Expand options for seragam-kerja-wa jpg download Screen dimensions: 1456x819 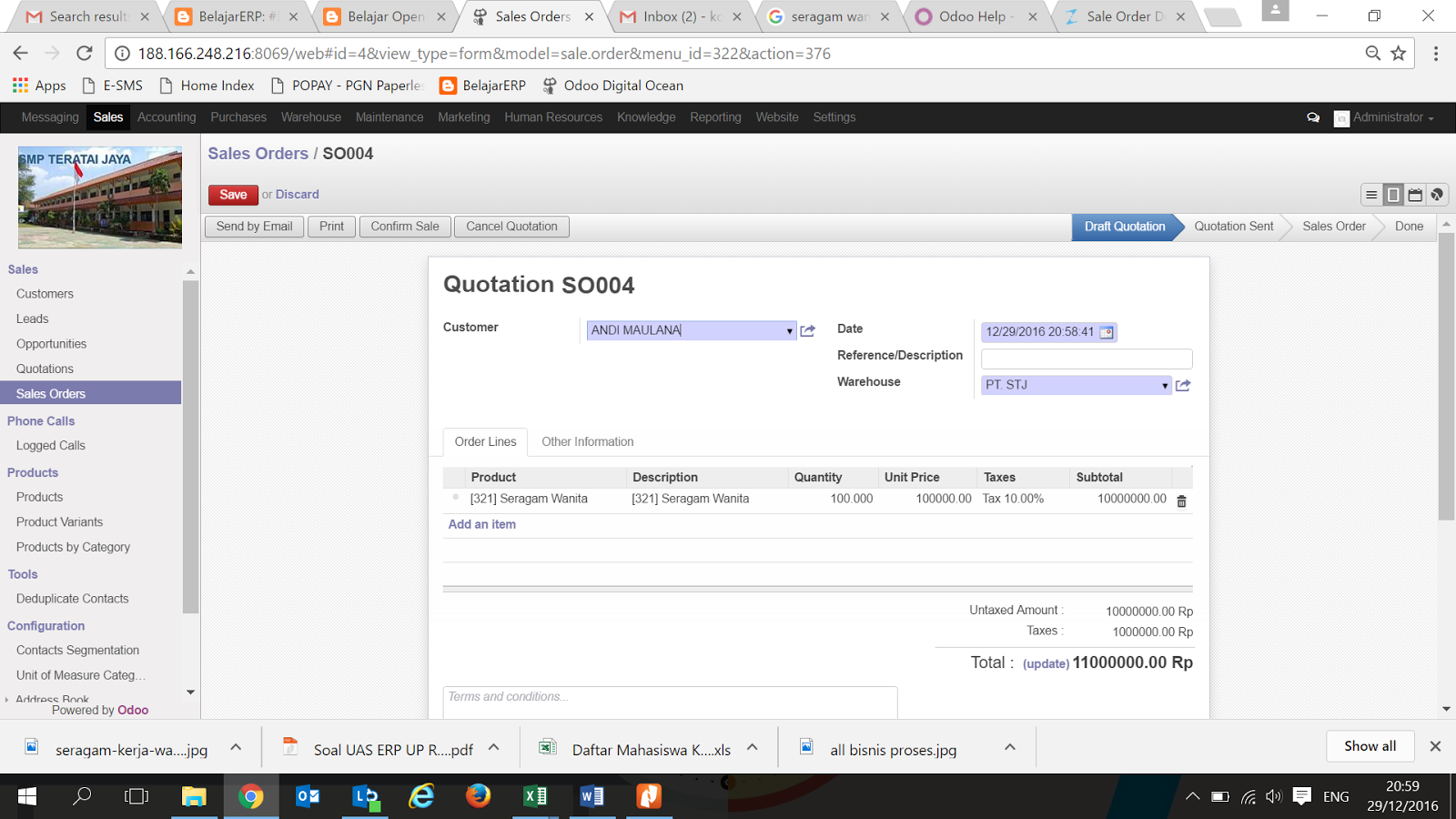[x=236, y=747]
